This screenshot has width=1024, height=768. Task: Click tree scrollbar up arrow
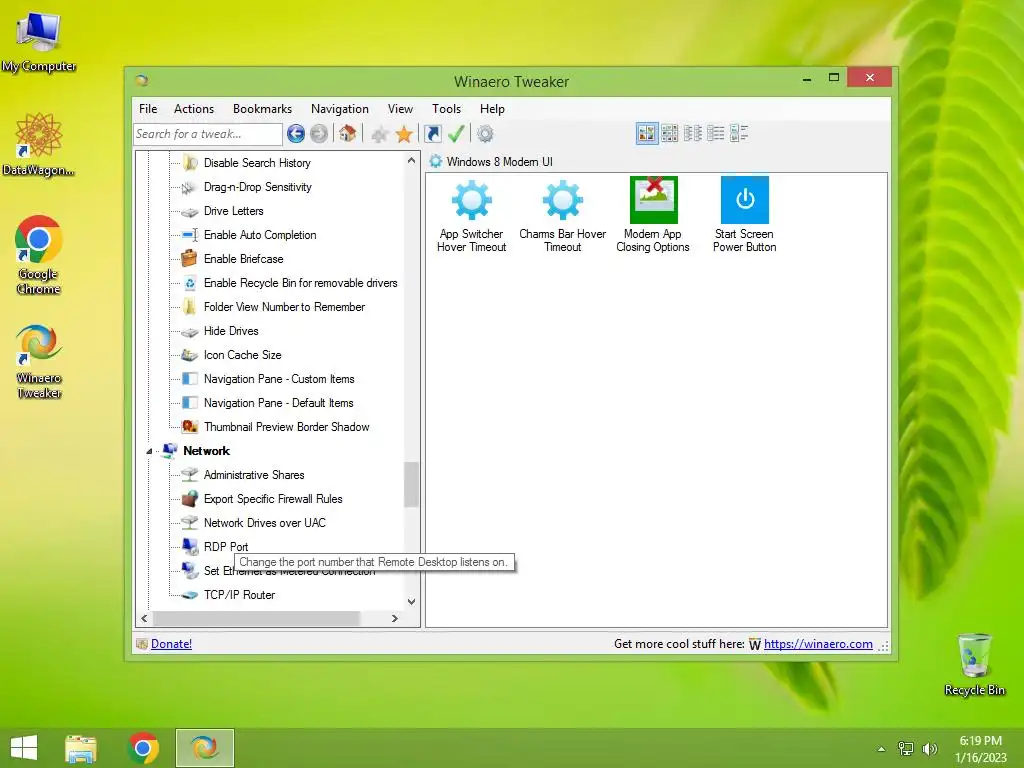pyautogui.click(x=411, y=160)
